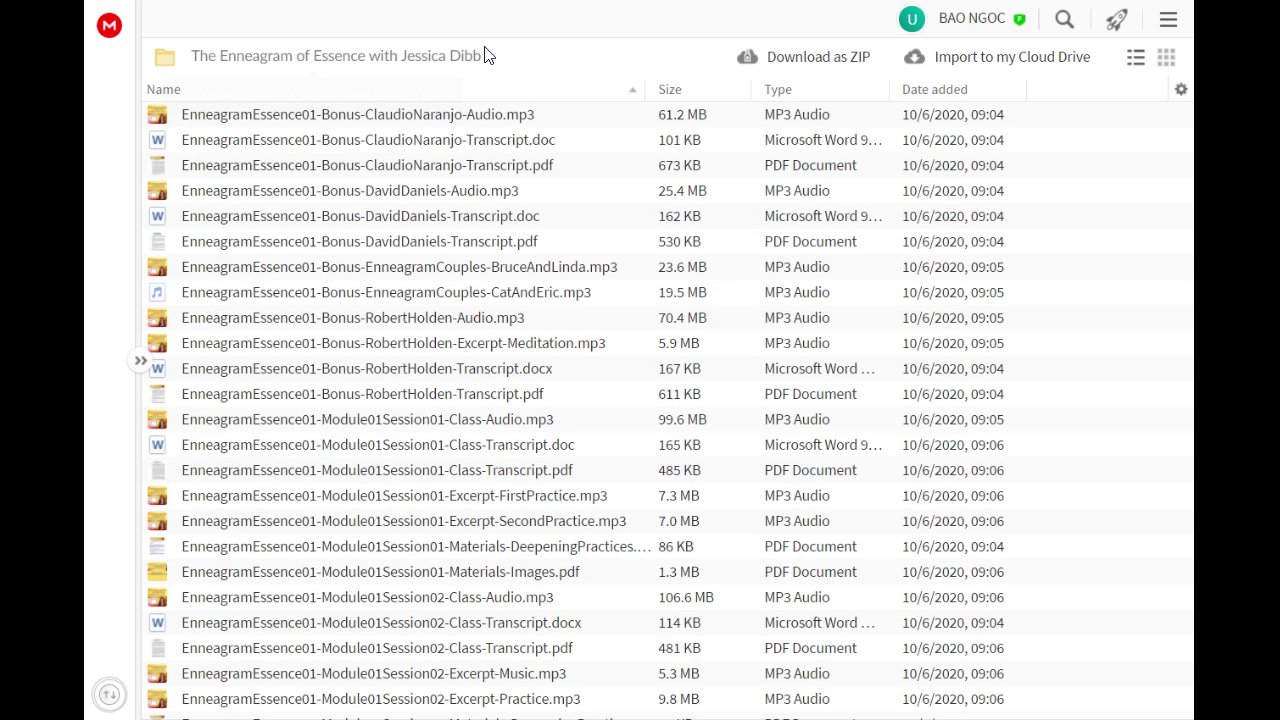Open the hamburger main menu
The width and height of the screenshot is (1280, 720).
pos(1168,19)
